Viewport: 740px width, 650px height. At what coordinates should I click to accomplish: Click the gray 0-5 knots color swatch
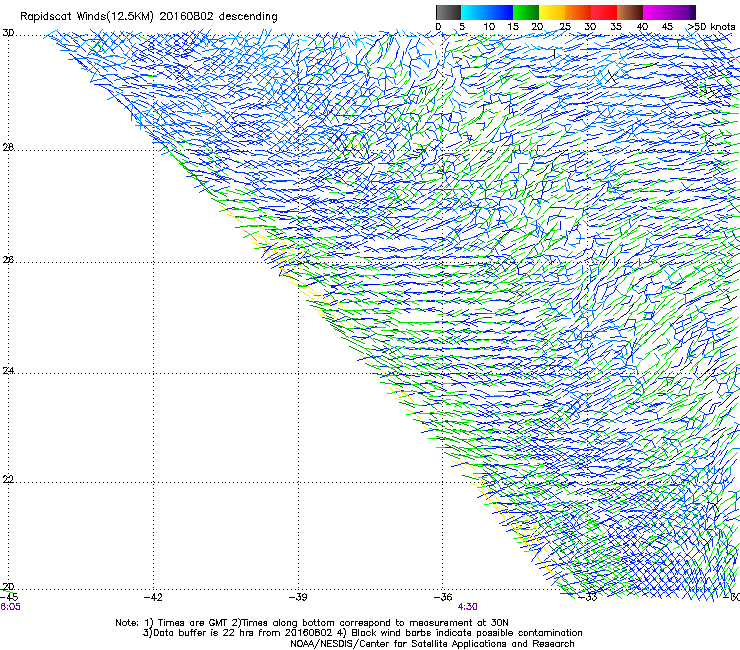point(448,12)
